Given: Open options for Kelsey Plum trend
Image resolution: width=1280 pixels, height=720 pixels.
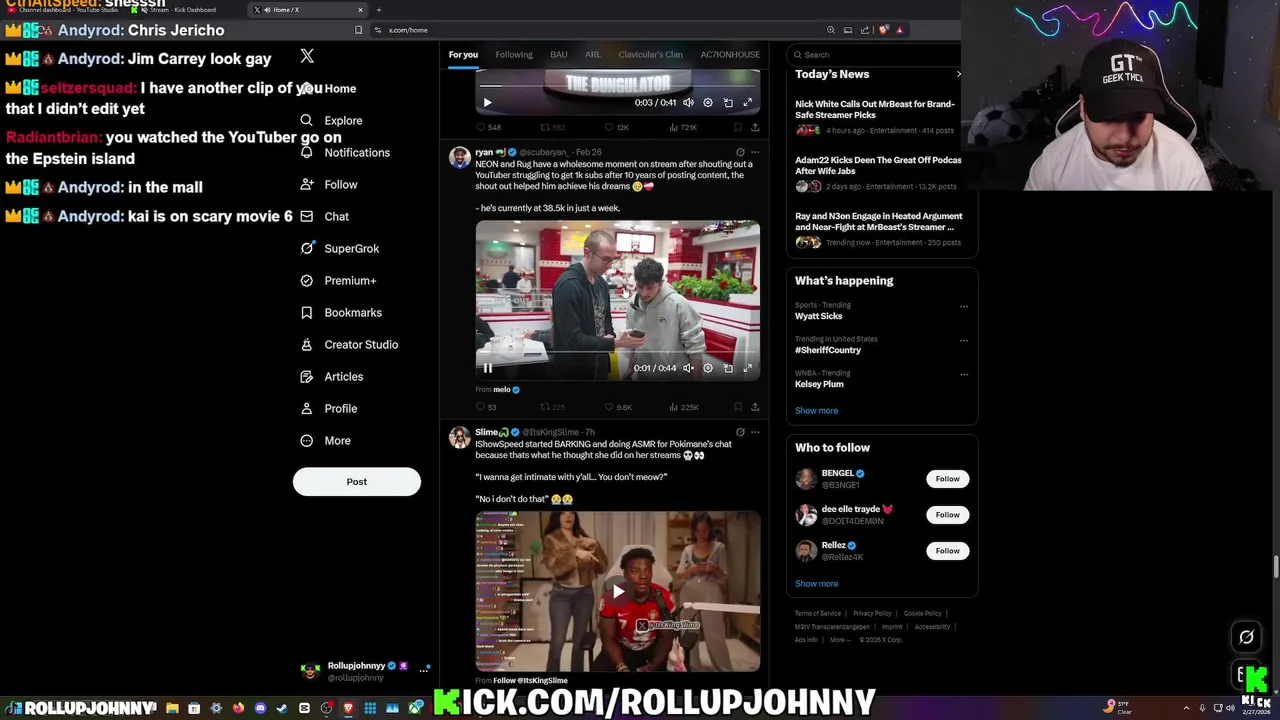Looking at the screenshot, I should 964,374.
